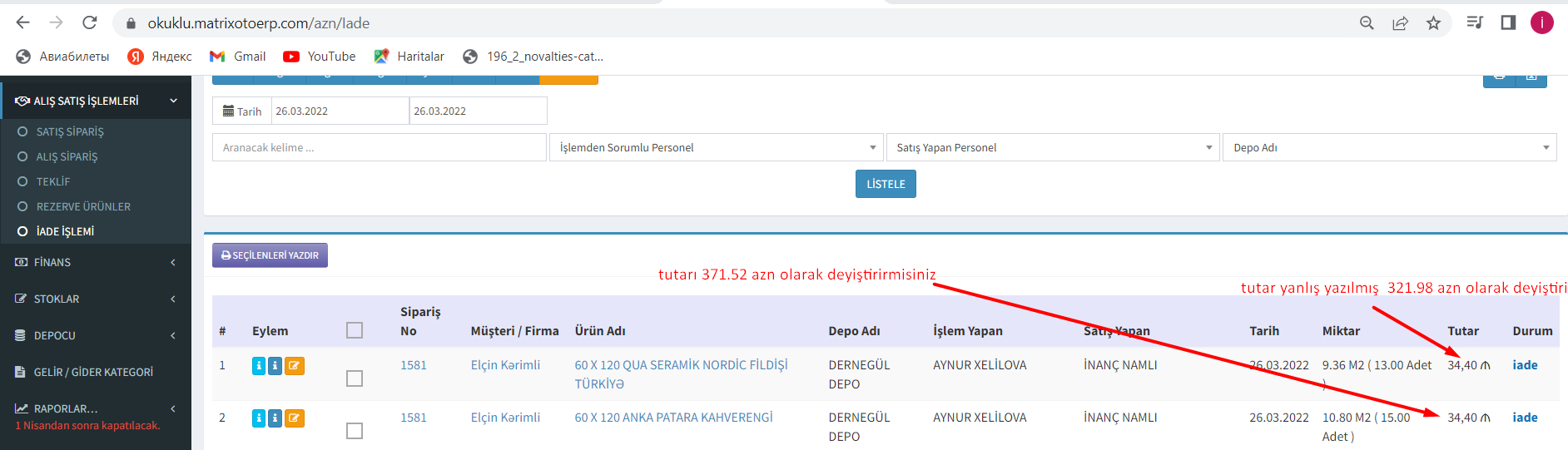Open the Satış Yapan Personel dropdown
This screenshot has width=1568, height=450.
1053,148
